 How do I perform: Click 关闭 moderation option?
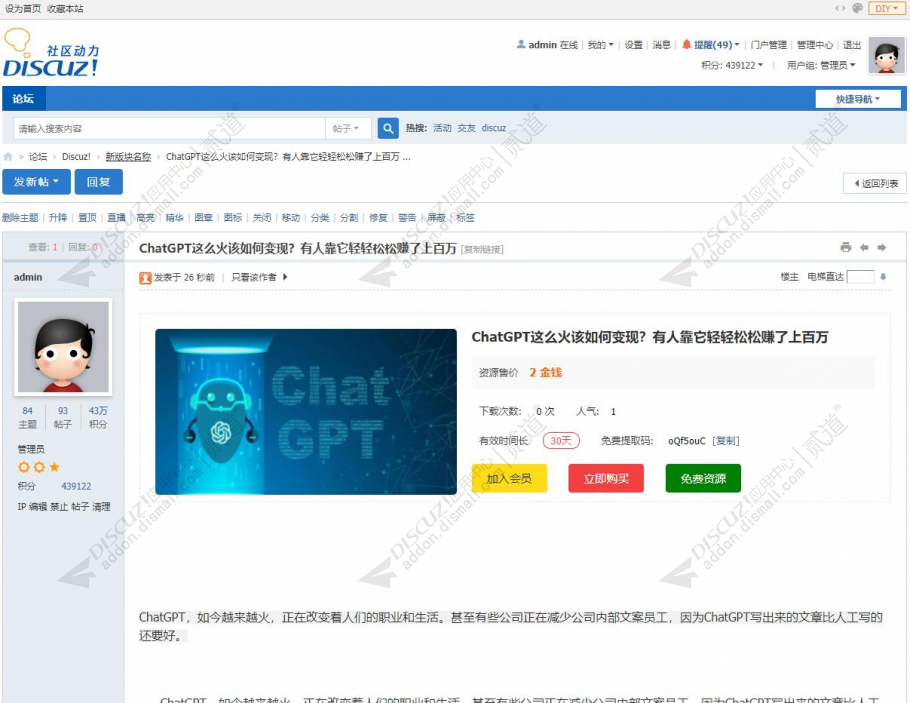click(262, 218)
